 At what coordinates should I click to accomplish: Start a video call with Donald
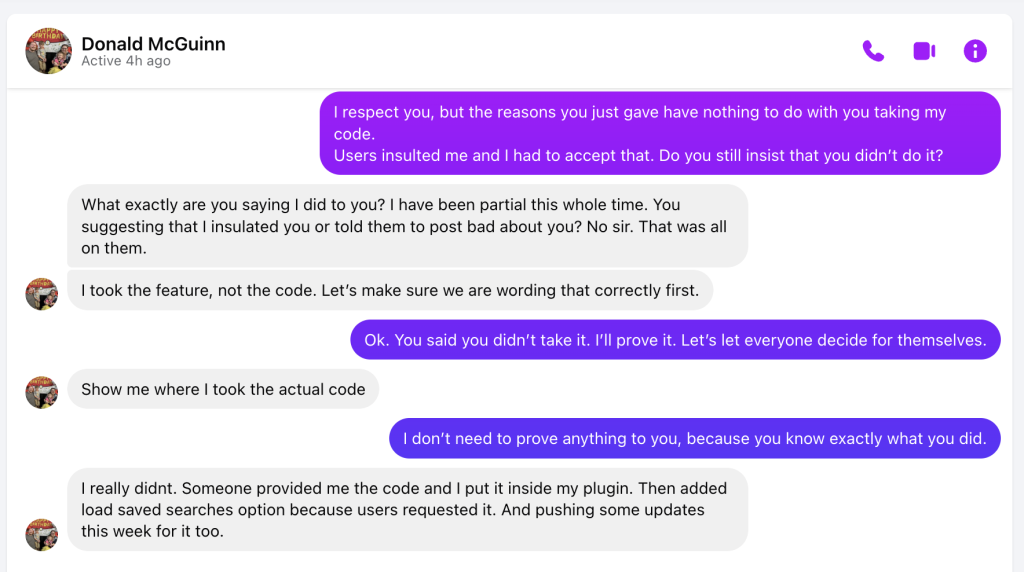point(924,51)
